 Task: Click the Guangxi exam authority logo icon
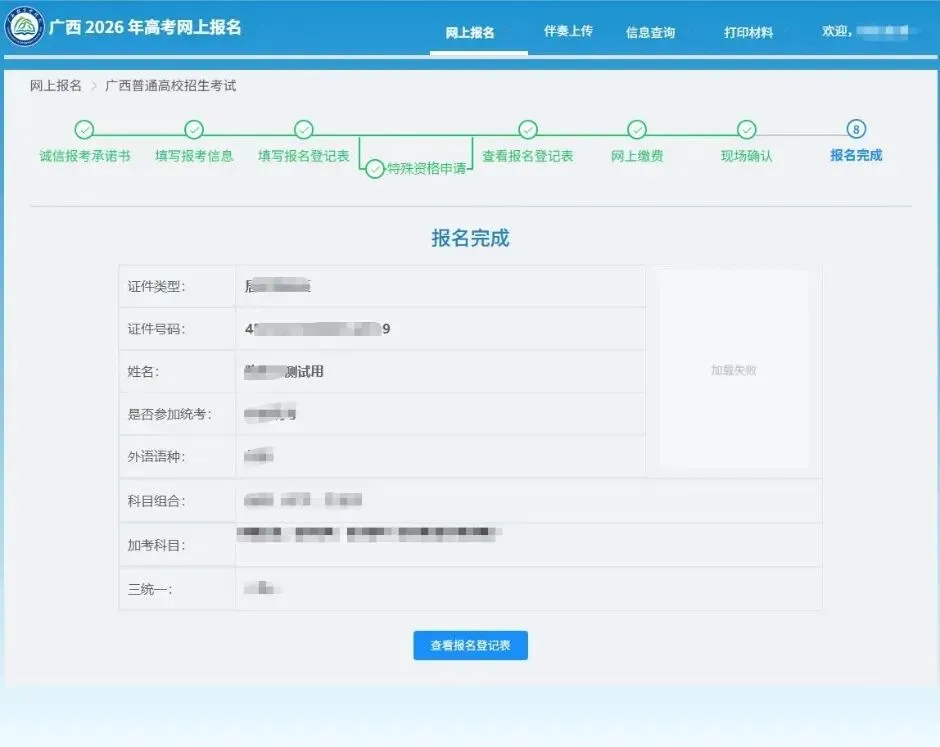coord(24,26)
